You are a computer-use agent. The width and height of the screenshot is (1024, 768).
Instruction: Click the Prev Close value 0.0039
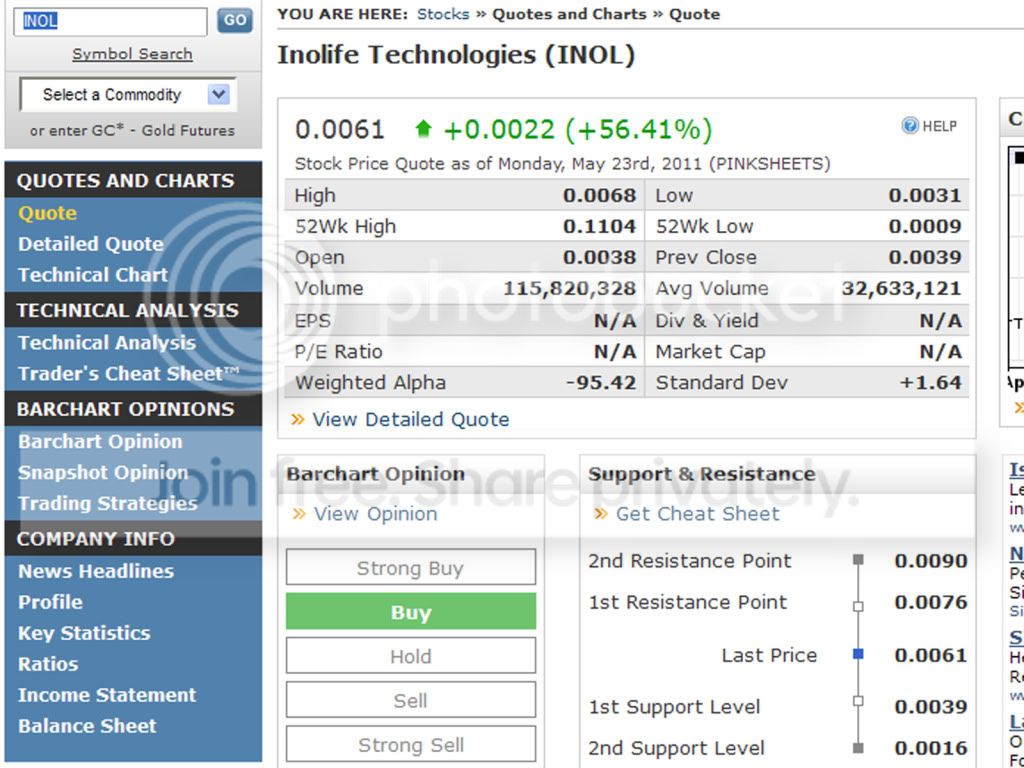click(x=925, y=257)
